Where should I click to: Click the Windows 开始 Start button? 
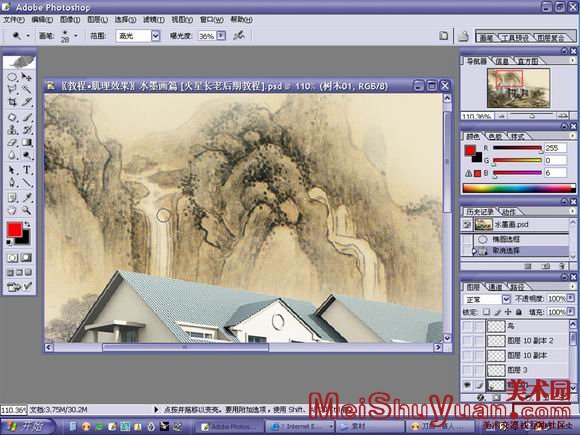pos(28,427)
